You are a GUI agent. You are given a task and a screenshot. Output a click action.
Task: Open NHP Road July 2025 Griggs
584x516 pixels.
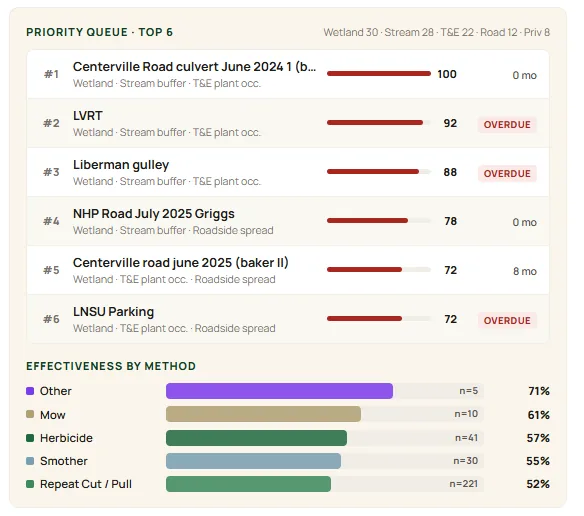click(x=288, y=221)
